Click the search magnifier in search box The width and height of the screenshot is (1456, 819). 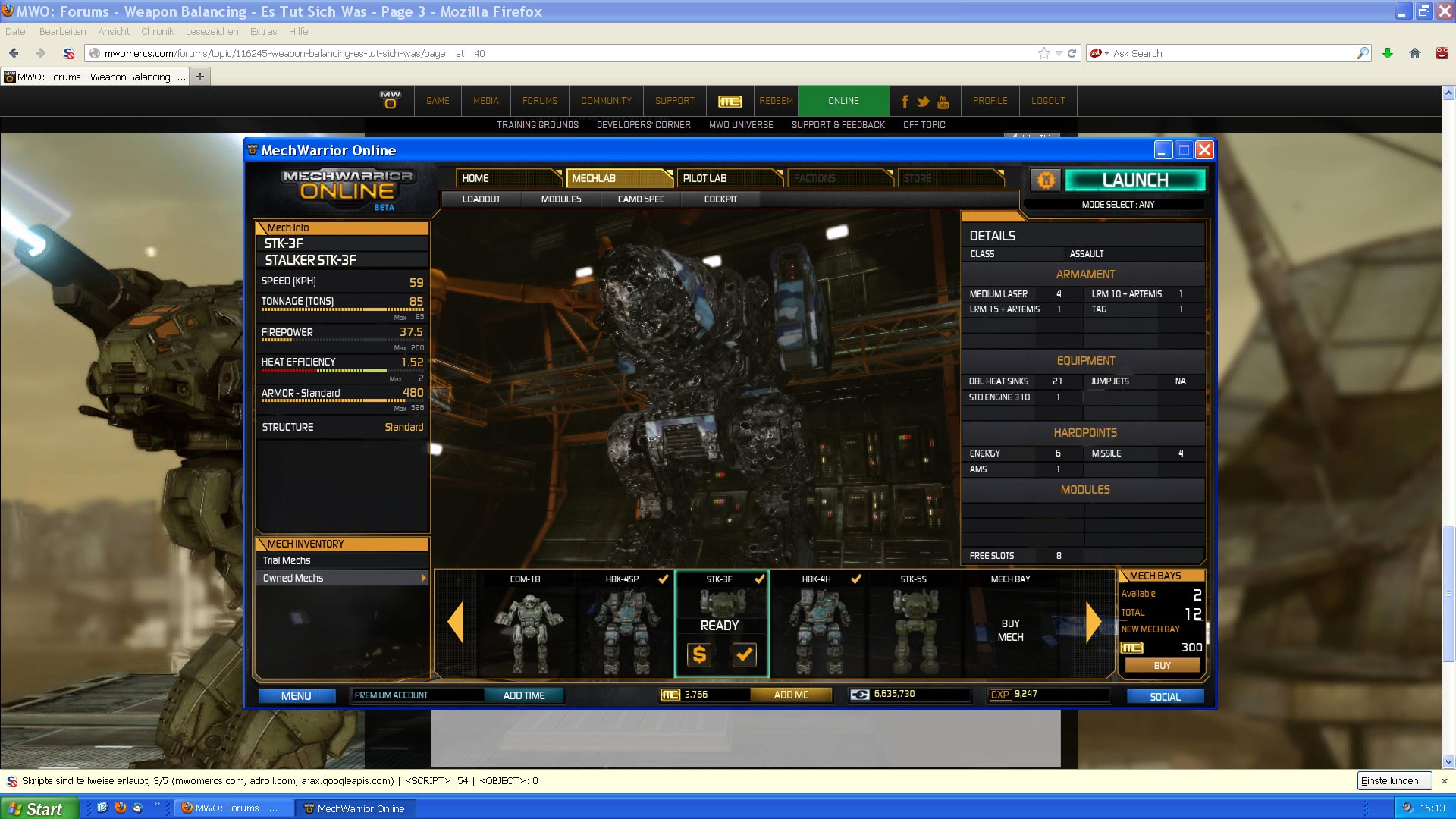click(x=1363, y=53)
